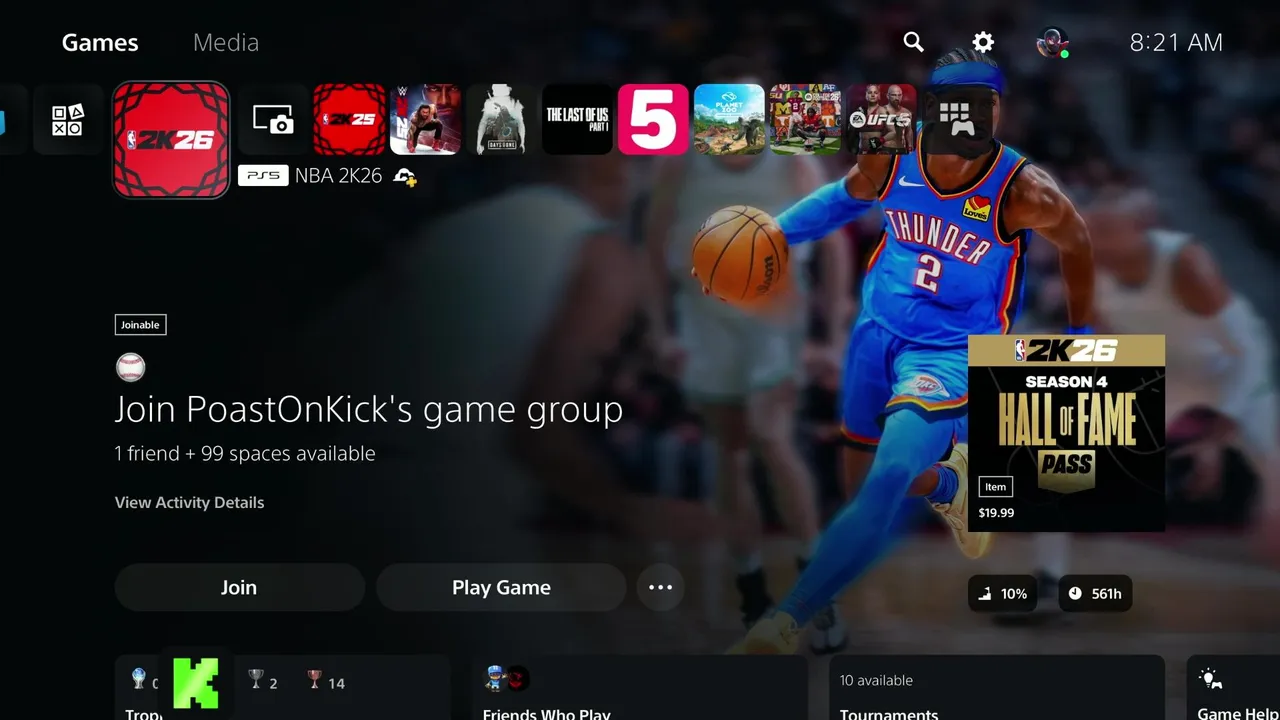Screen dimensions: 1280x720
Task: Open the Hall of Fame Pass store card
Action: (1066, 433)
